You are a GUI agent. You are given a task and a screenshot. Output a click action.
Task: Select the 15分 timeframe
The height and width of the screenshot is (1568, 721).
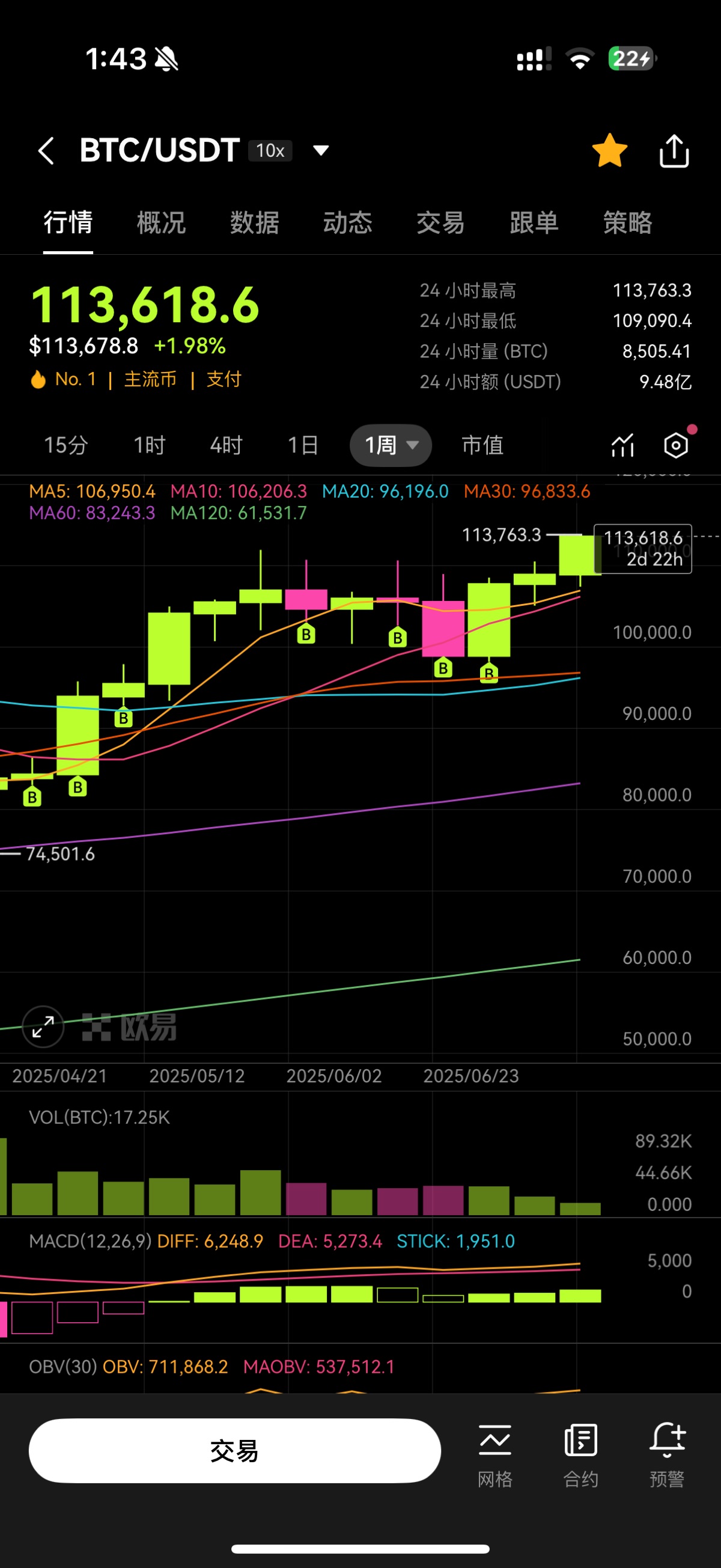point(65,445)
